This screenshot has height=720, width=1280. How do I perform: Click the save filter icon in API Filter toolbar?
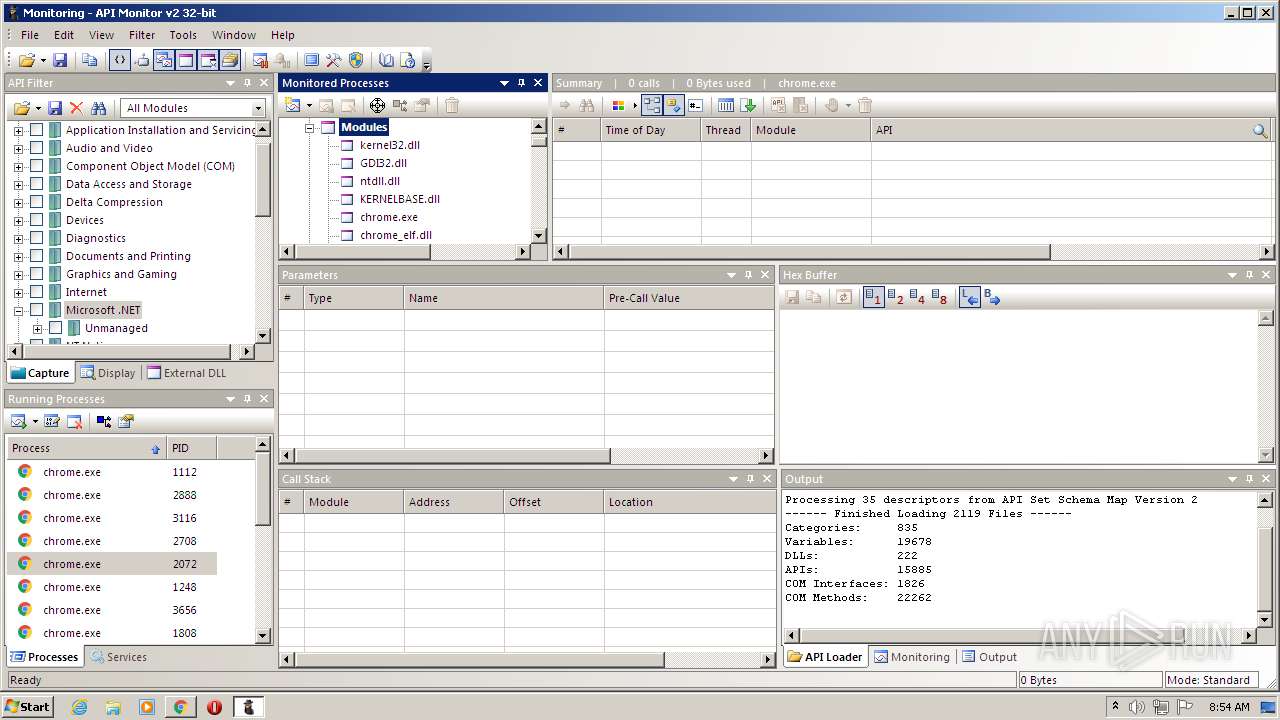click(x=55, y=108)
